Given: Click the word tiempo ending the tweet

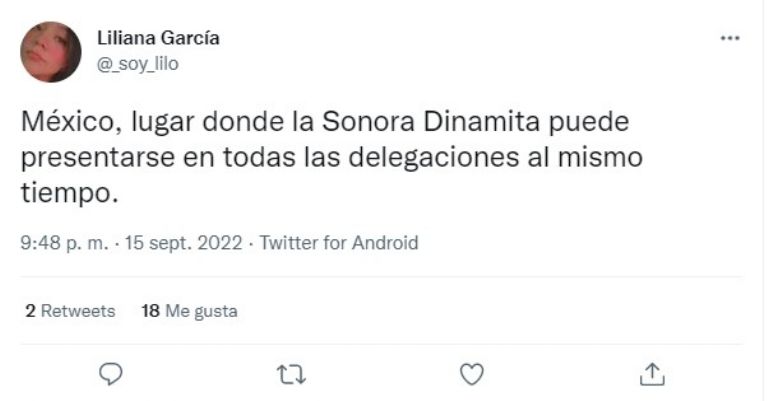Looking at the screenshot, I should click(x=68, y=193).
